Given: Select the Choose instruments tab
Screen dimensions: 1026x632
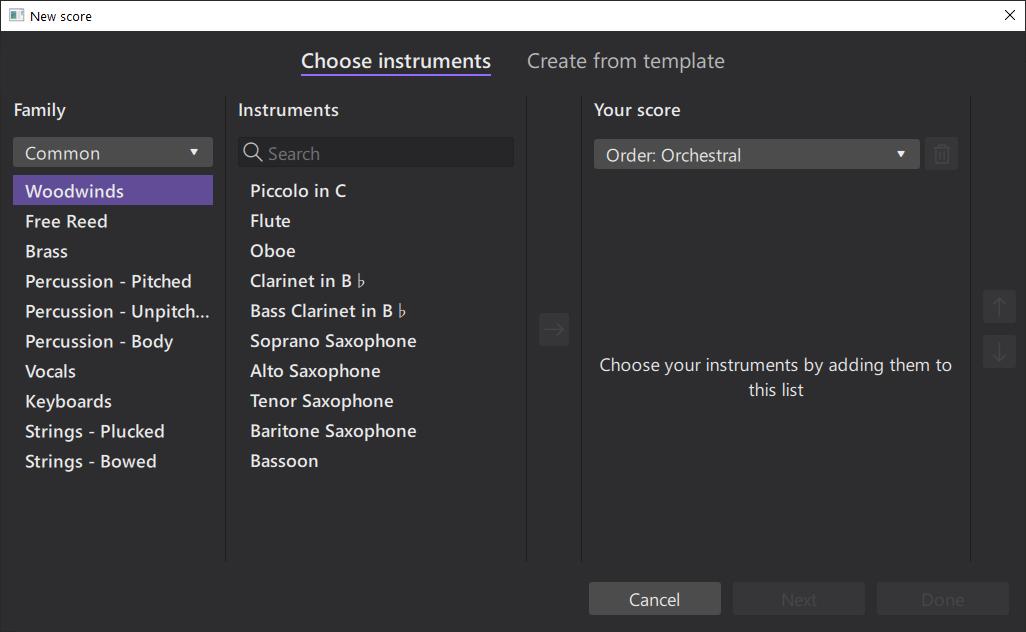Looking at the screenshot, I should point(396,61).
